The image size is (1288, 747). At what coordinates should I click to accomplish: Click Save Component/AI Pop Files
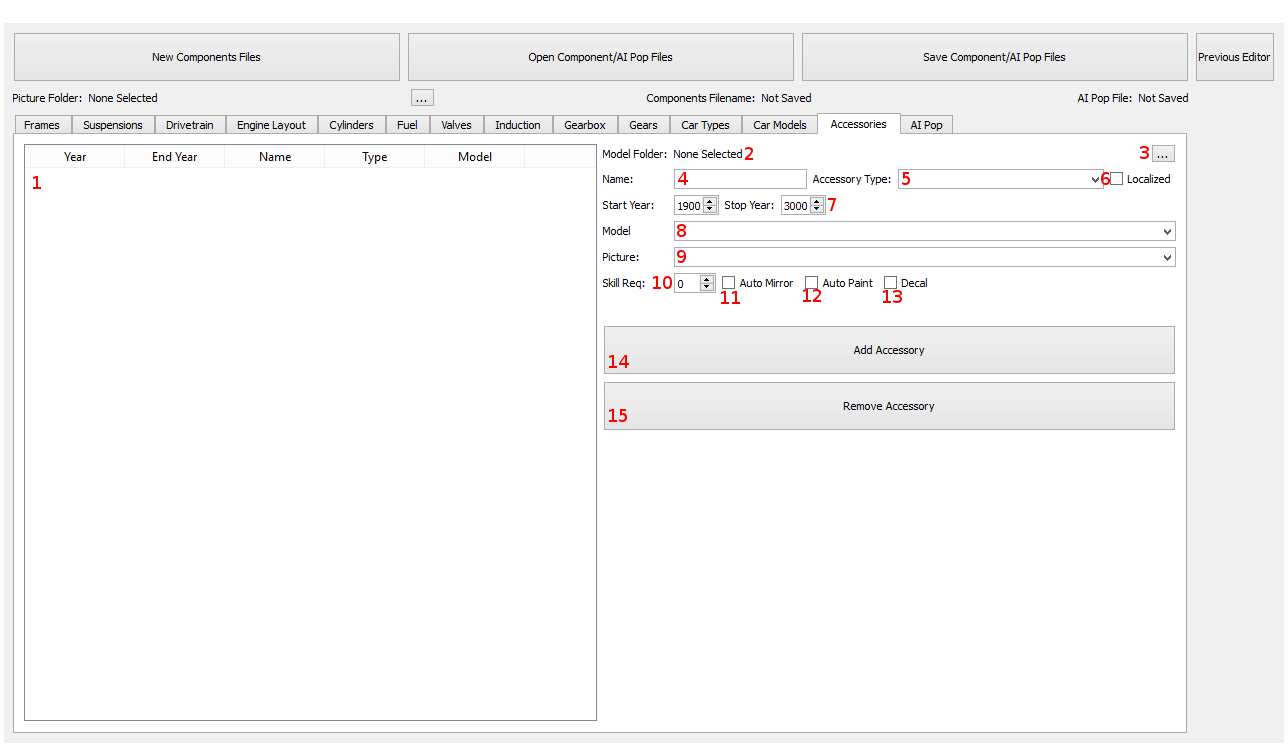(993, 57)
